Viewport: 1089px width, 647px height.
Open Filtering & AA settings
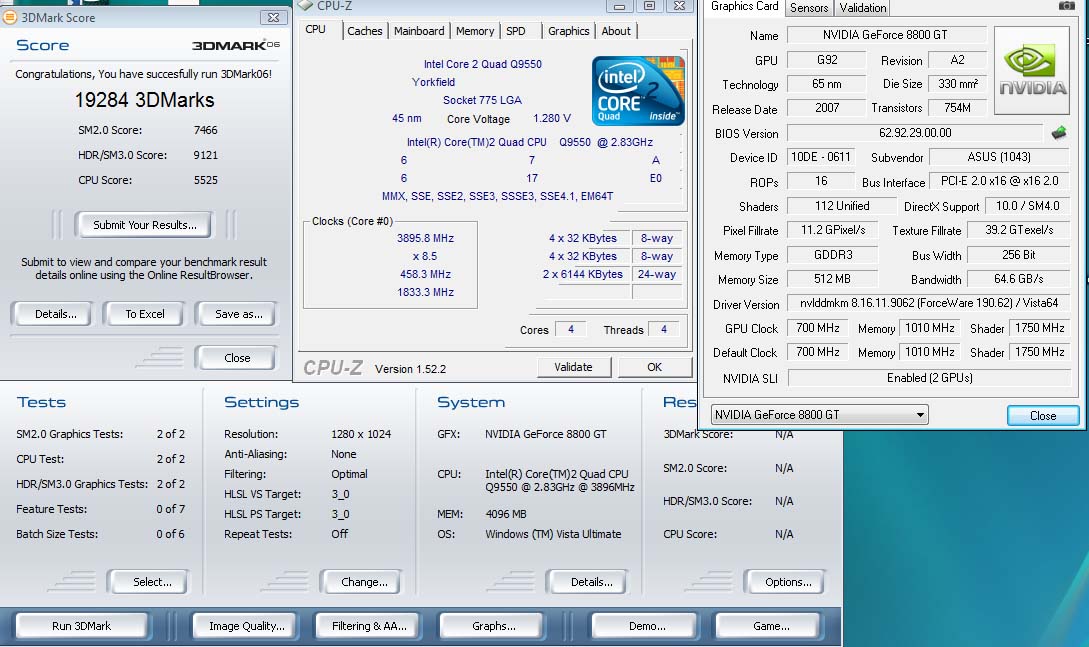coord(369,625)
